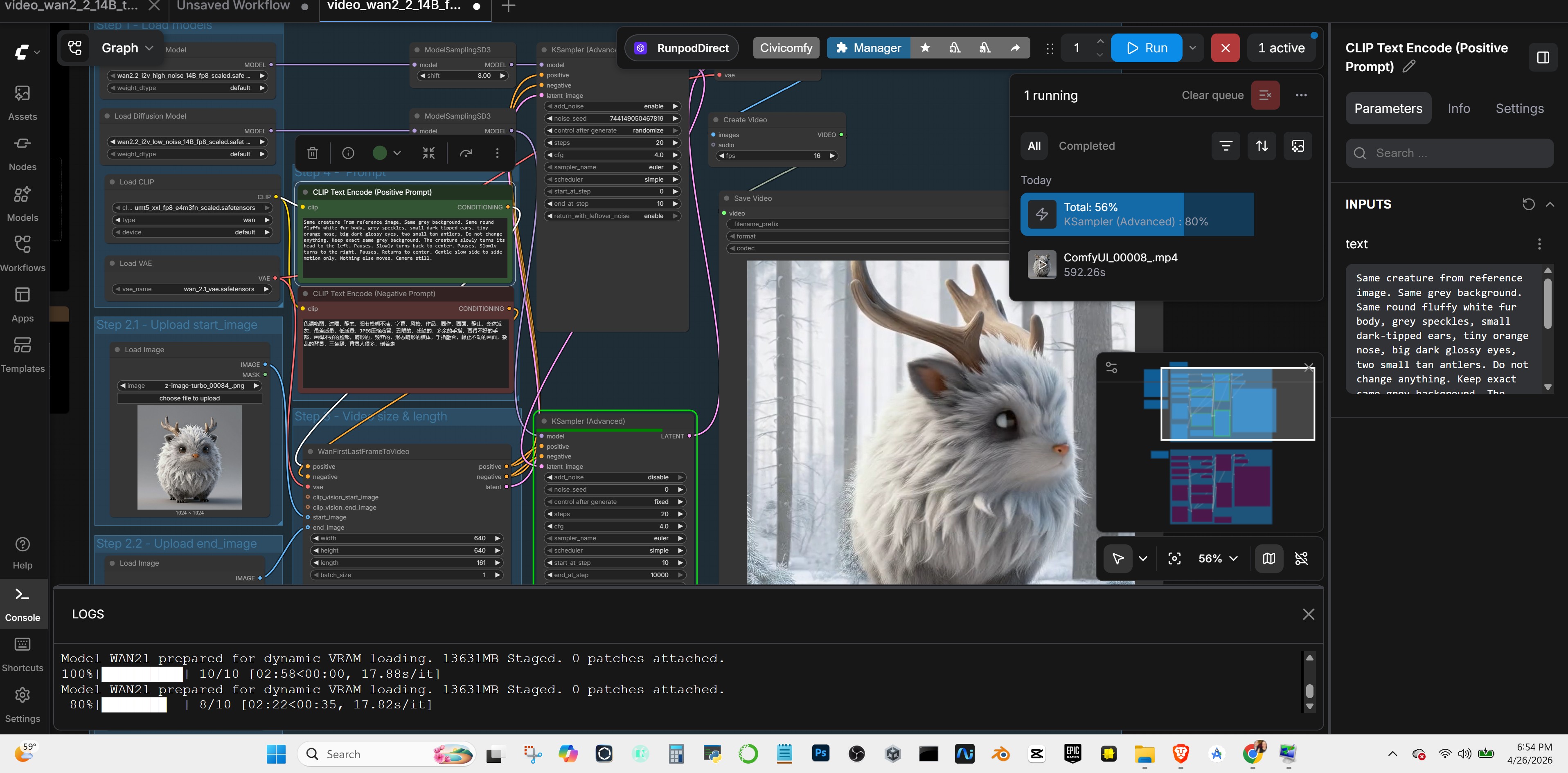Switch to the Unsaved Workflow tab
Screen dimensions: 1568x773
(x=233, y=6)
